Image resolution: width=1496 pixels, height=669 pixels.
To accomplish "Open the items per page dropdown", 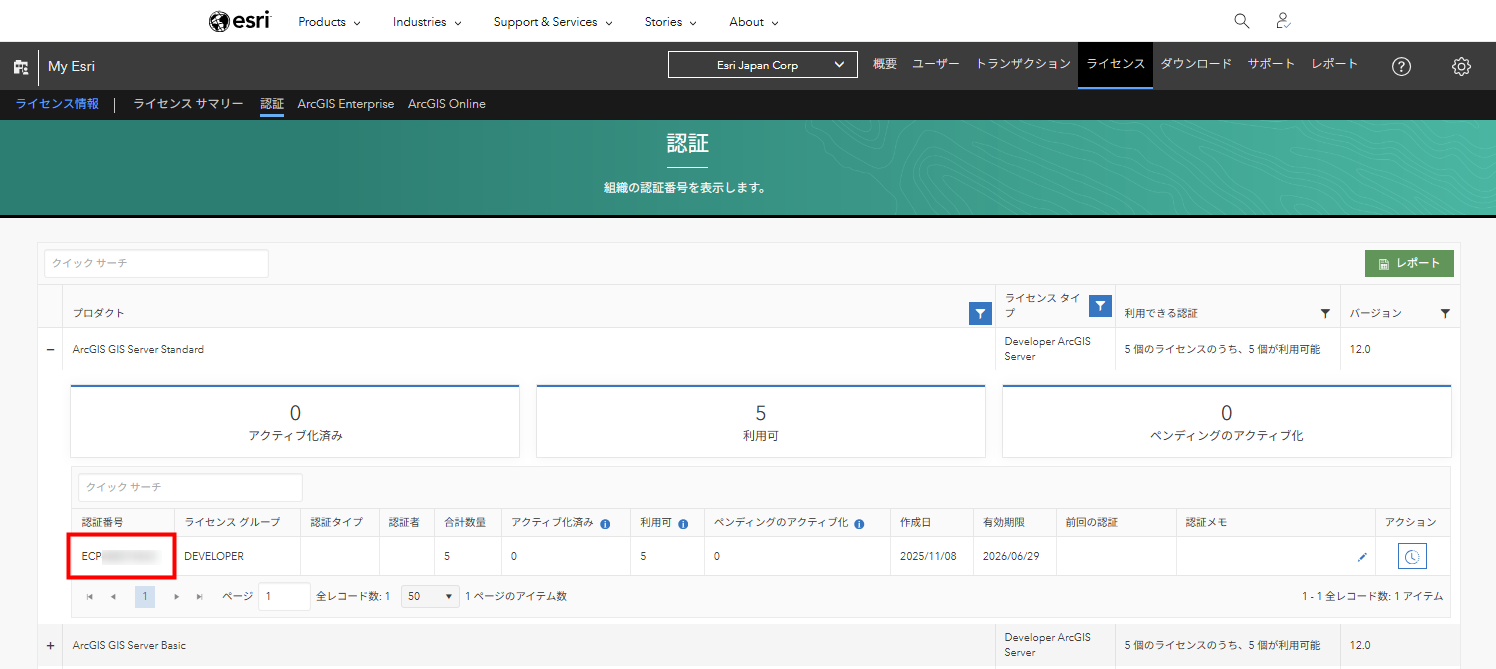I will click(429, 596).
